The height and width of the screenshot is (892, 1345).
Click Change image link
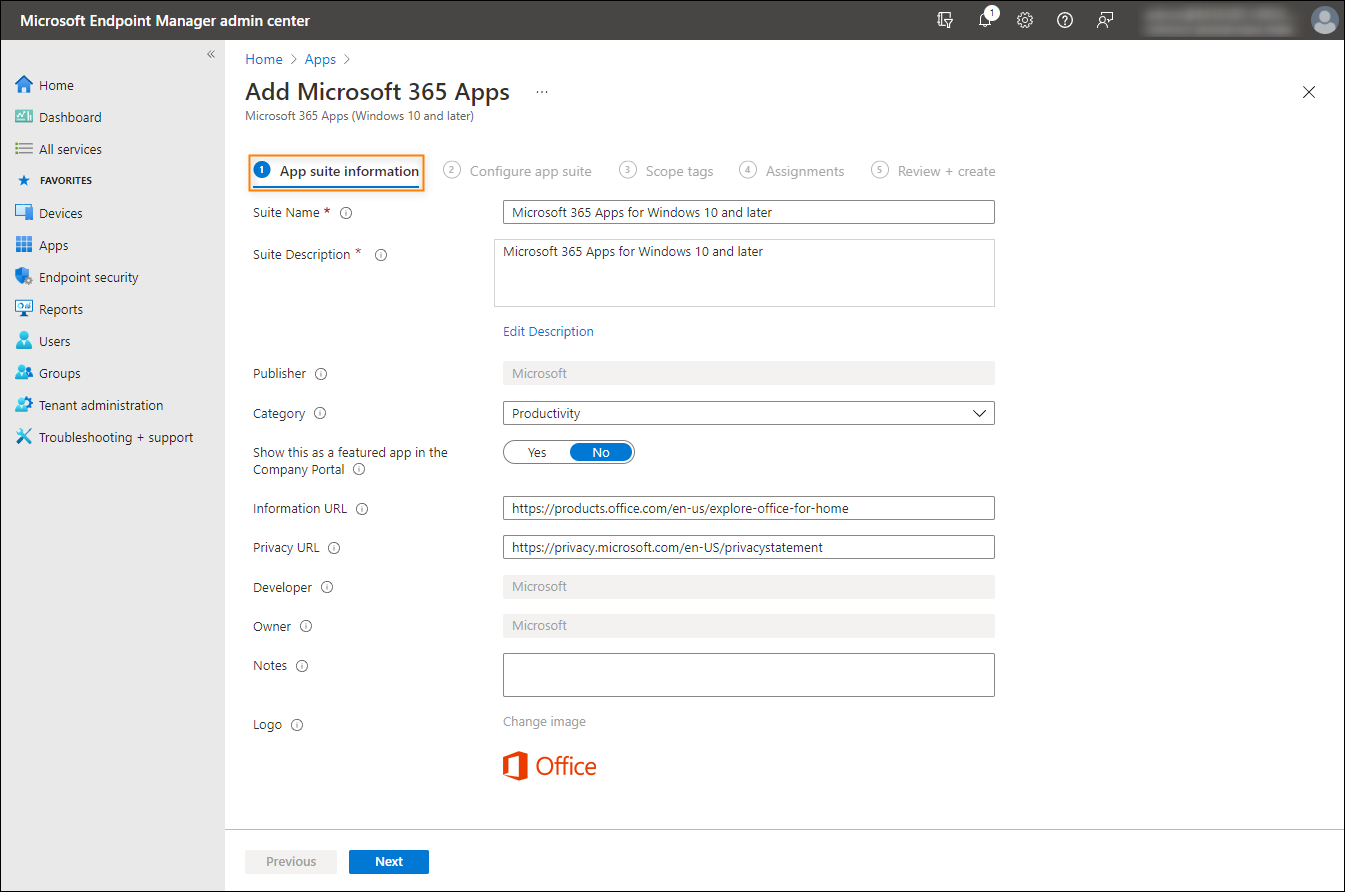[544, 721]
